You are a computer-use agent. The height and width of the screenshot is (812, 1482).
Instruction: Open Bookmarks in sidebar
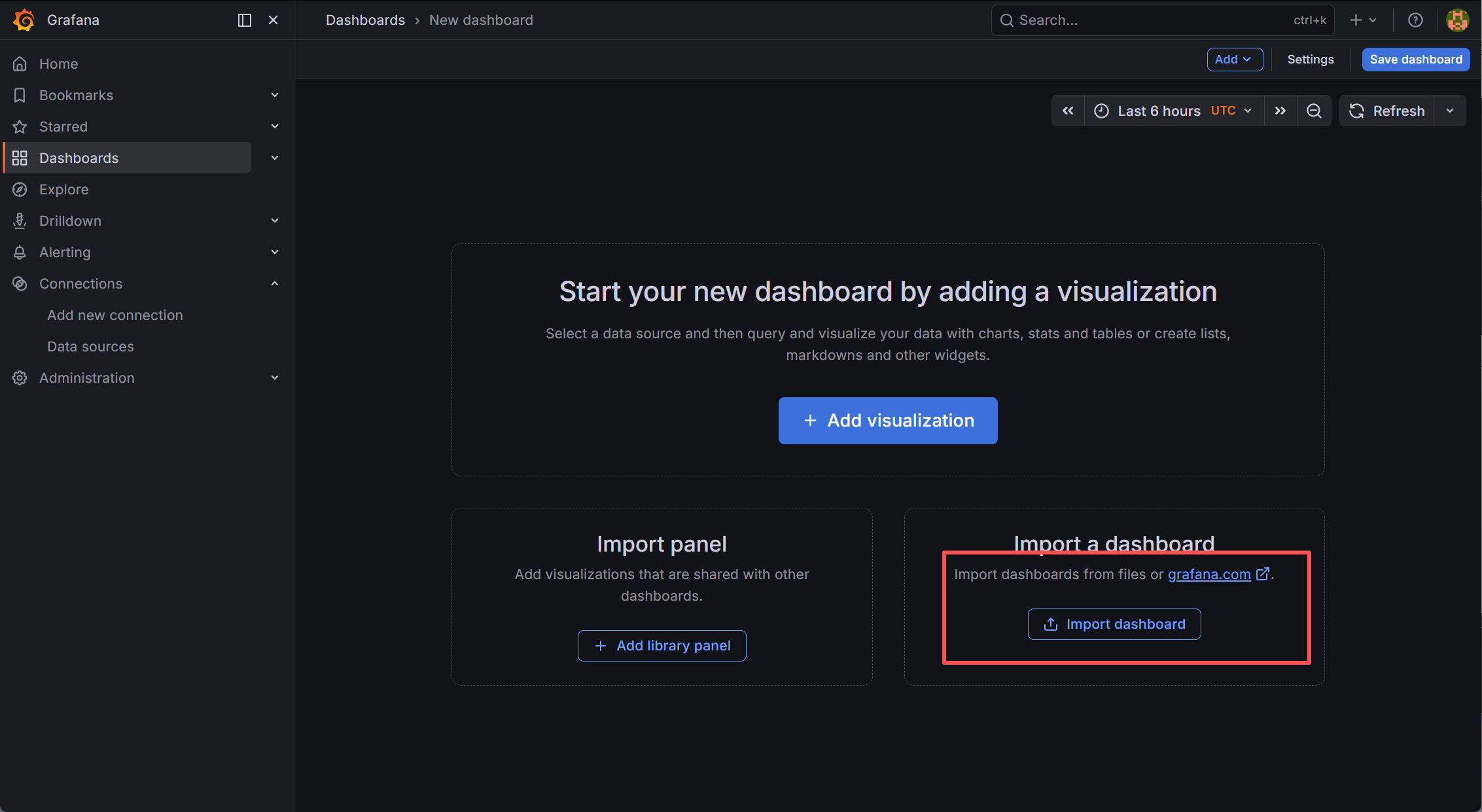(x=76, y=96)
